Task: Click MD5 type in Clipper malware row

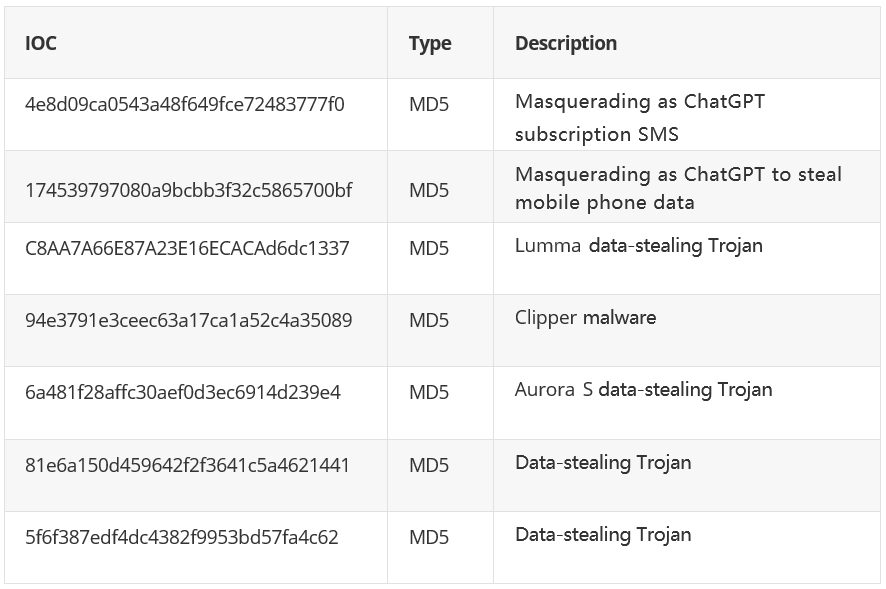Action: (x=429, y=321)
